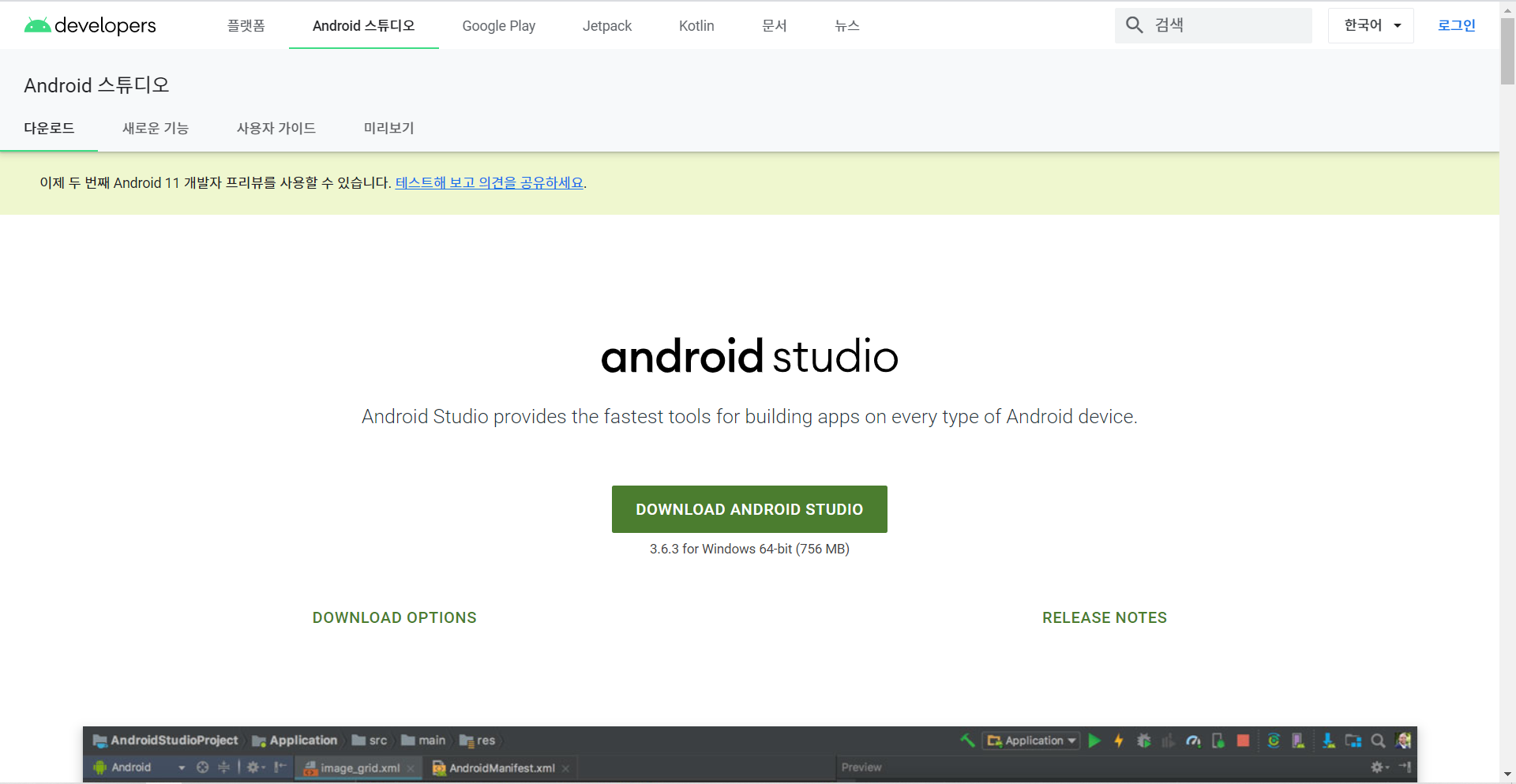Click the red Stop square in the preview
The height and width of the screenshot is (784, 1516).
[x=1243, y=741]
